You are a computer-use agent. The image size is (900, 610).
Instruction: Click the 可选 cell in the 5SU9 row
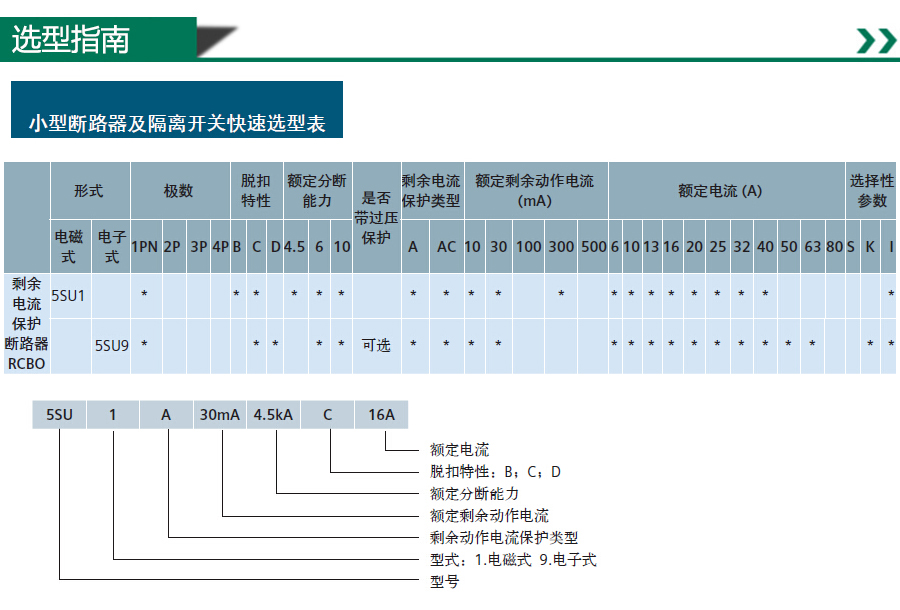pyautogui.click(x=377, y=345)
